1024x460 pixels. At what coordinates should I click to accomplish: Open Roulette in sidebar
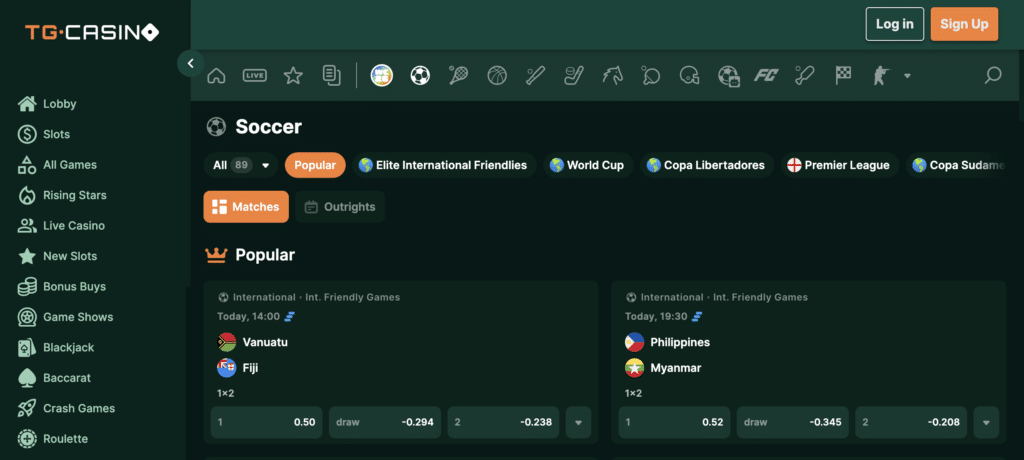point(52,438)
